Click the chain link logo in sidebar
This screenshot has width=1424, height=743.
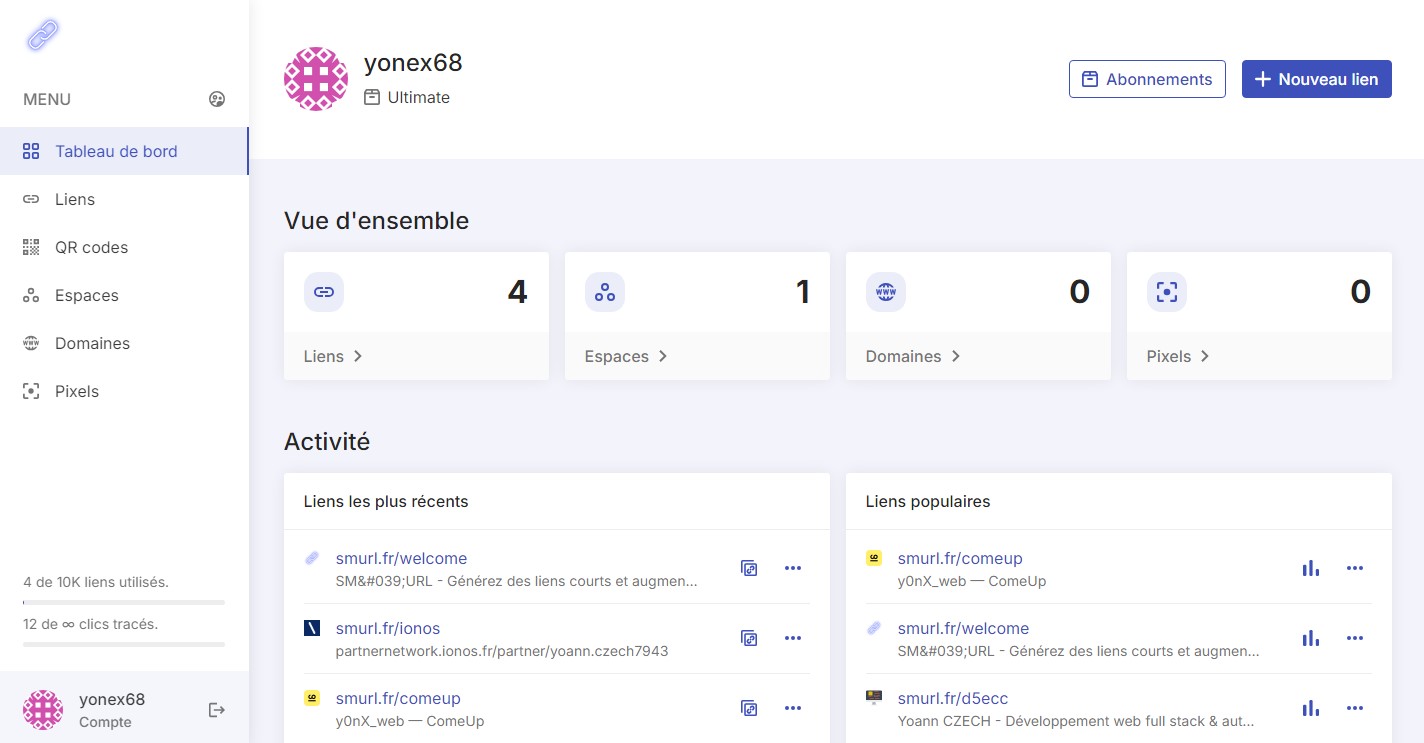tap(43, 35)
